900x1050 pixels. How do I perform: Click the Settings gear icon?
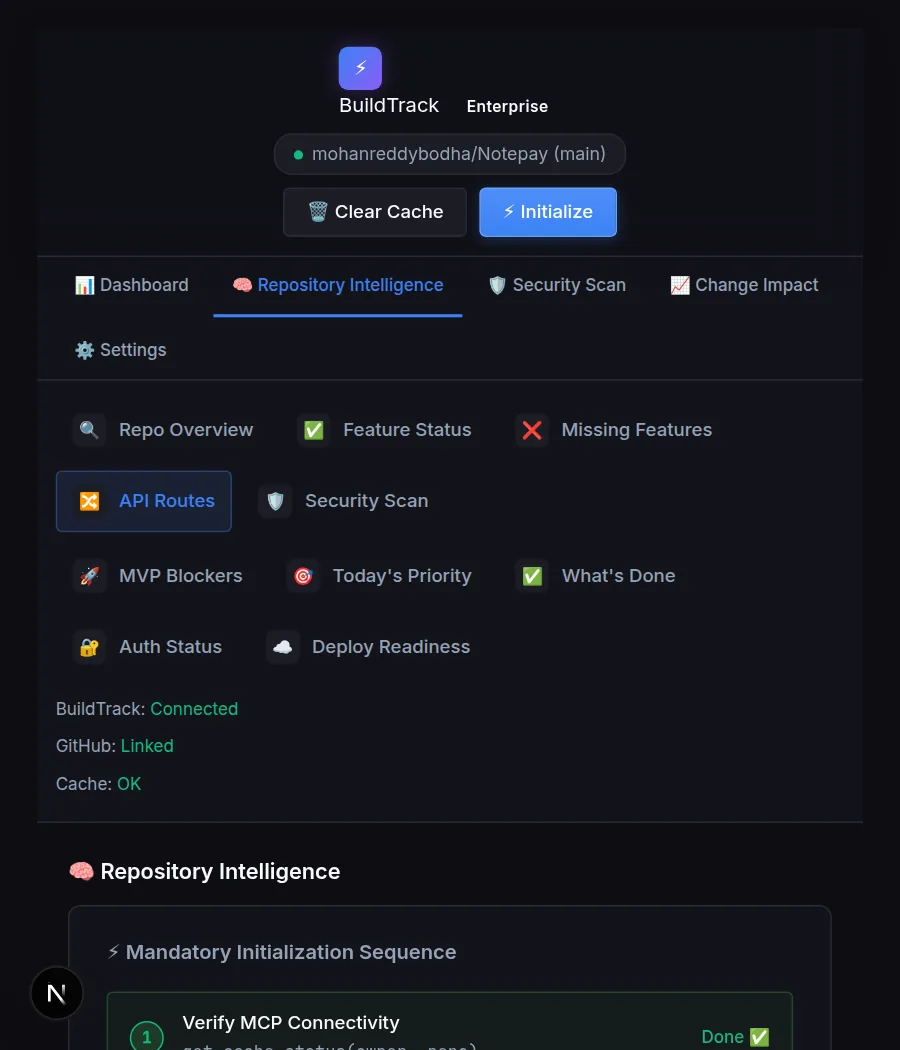(x=84, y=350)
